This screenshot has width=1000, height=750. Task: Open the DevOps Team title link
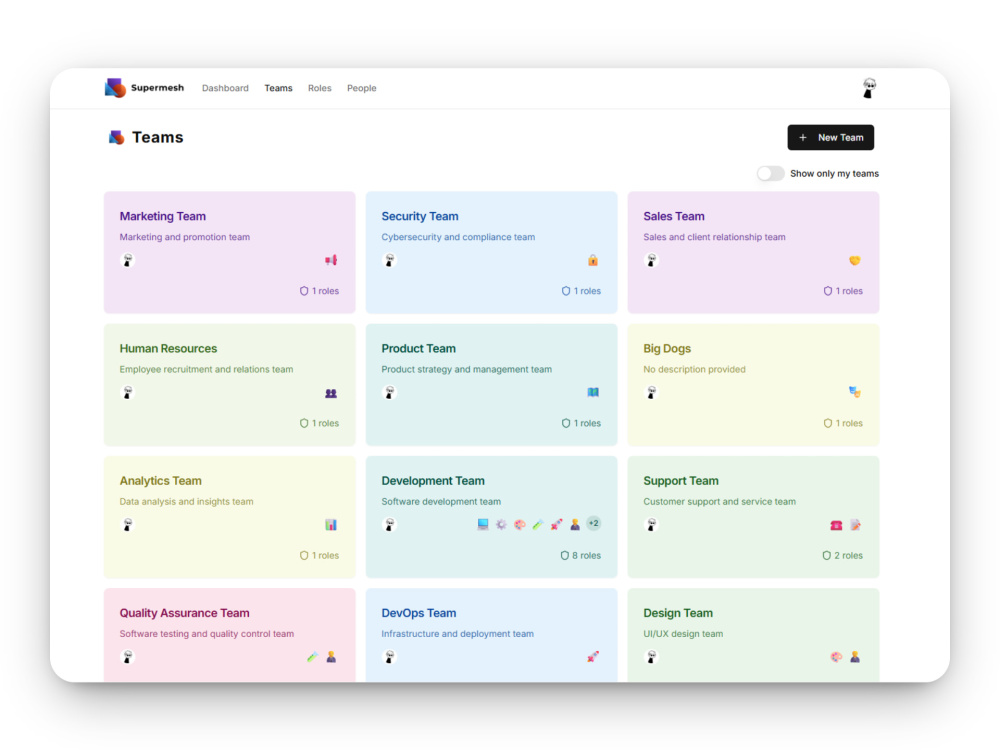tap(419, 613)
